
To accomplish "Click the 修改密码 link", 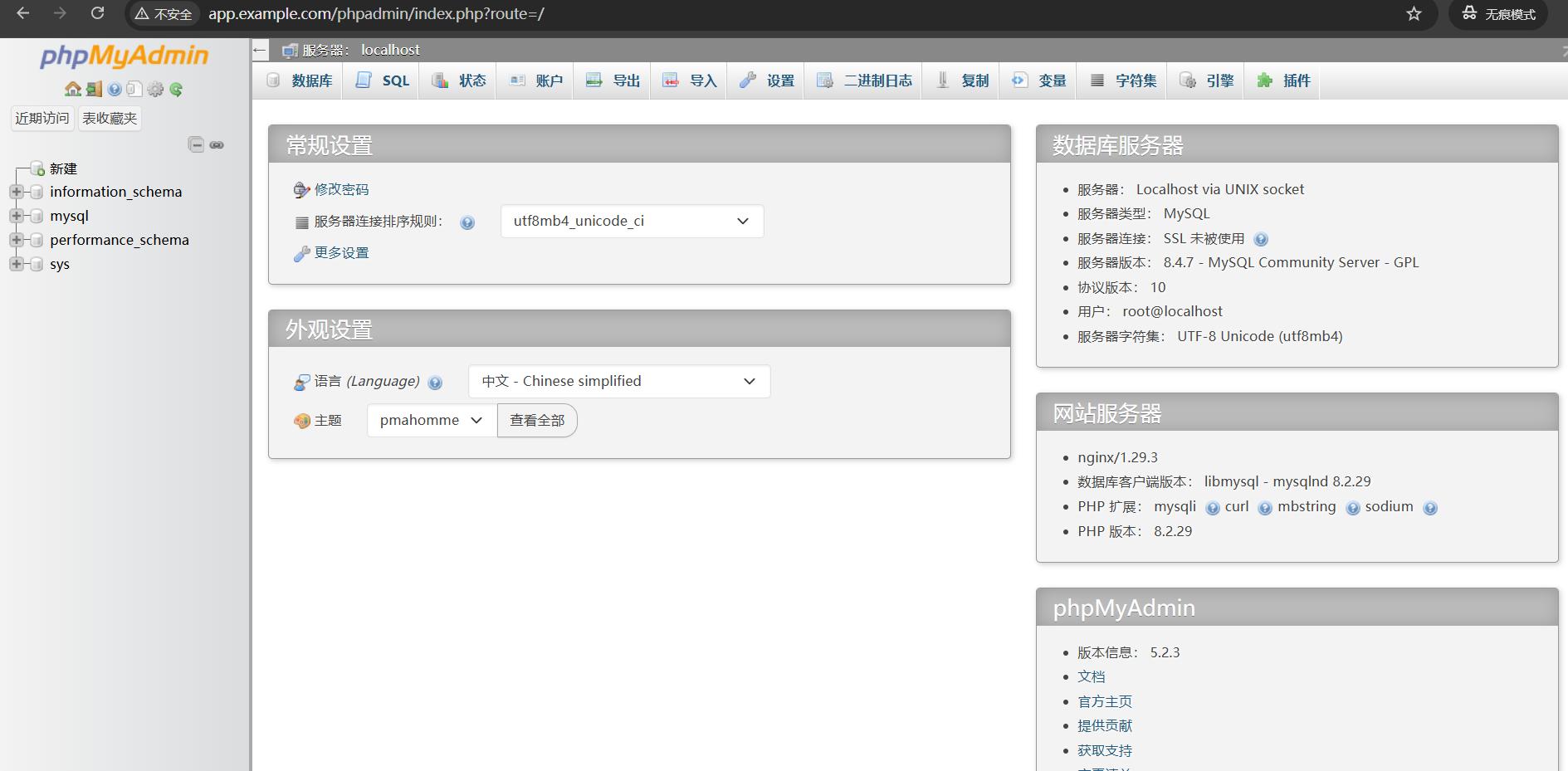I will (x=341, y=189).
